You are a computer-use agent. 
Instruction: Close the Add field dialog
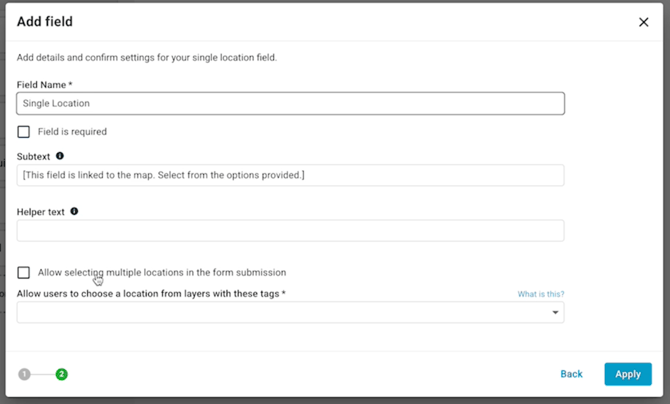(x=644, y=22)
